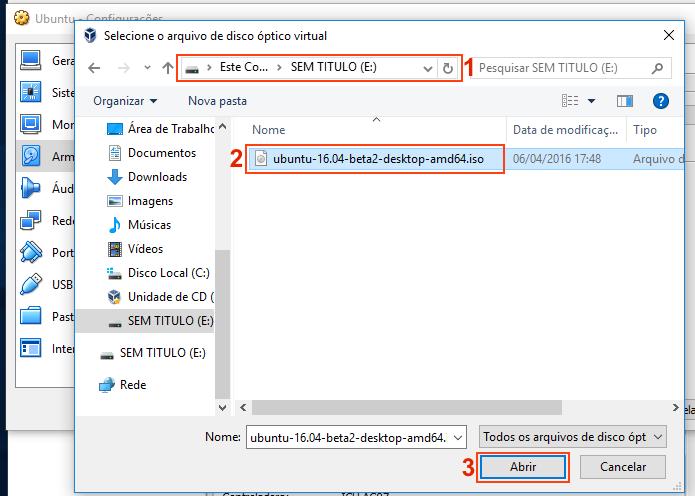
Task: Click the horizontal scrollbar right arrow
Action: coord(675,407)
